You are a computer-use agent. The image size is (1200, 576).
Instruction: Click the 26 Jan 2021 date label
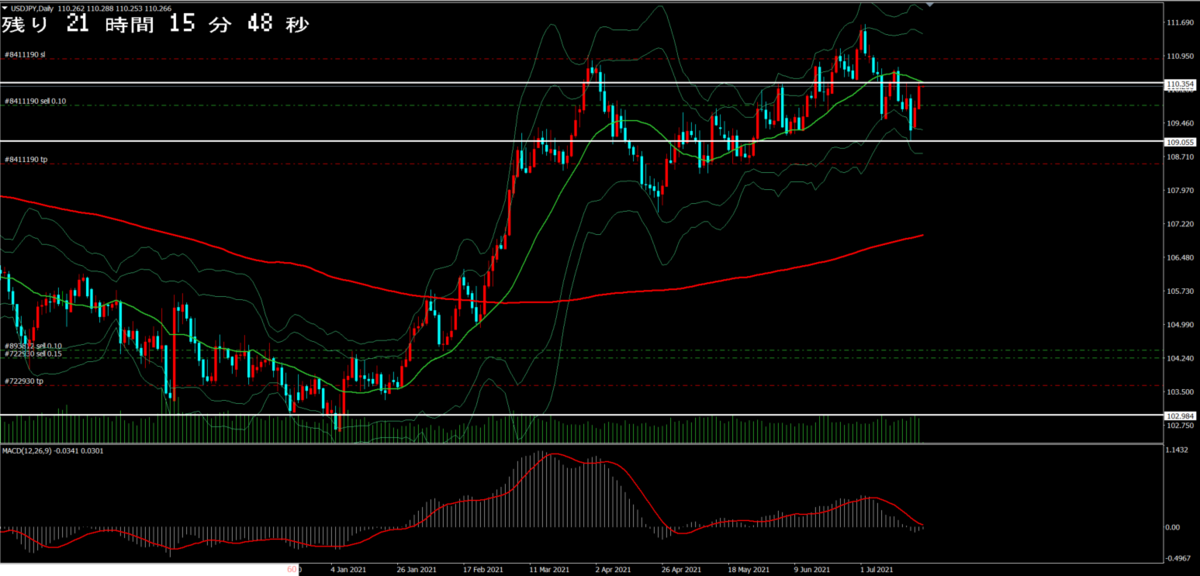pyautogui.click(x=415, y=570)
